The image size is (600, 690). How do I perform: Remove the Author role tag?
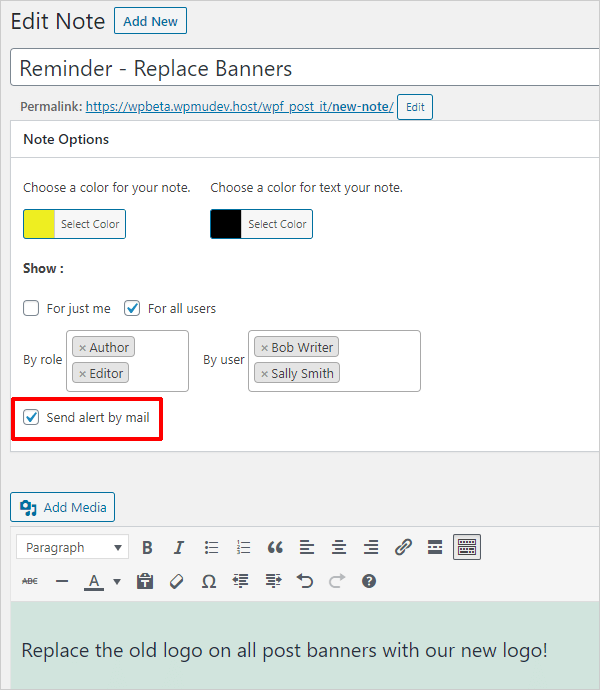click(82, 348)
